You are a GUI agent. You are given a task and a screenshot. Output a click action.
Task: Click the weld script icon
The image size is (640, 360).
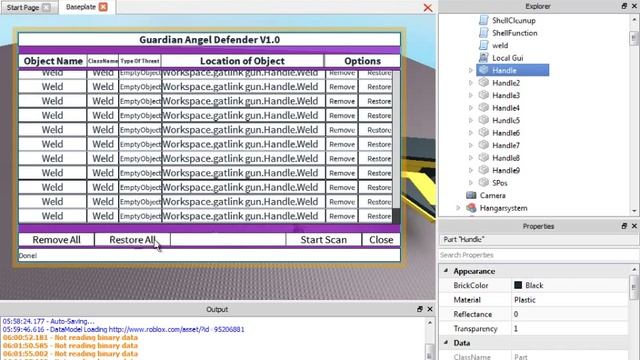[x=484, y=45]
